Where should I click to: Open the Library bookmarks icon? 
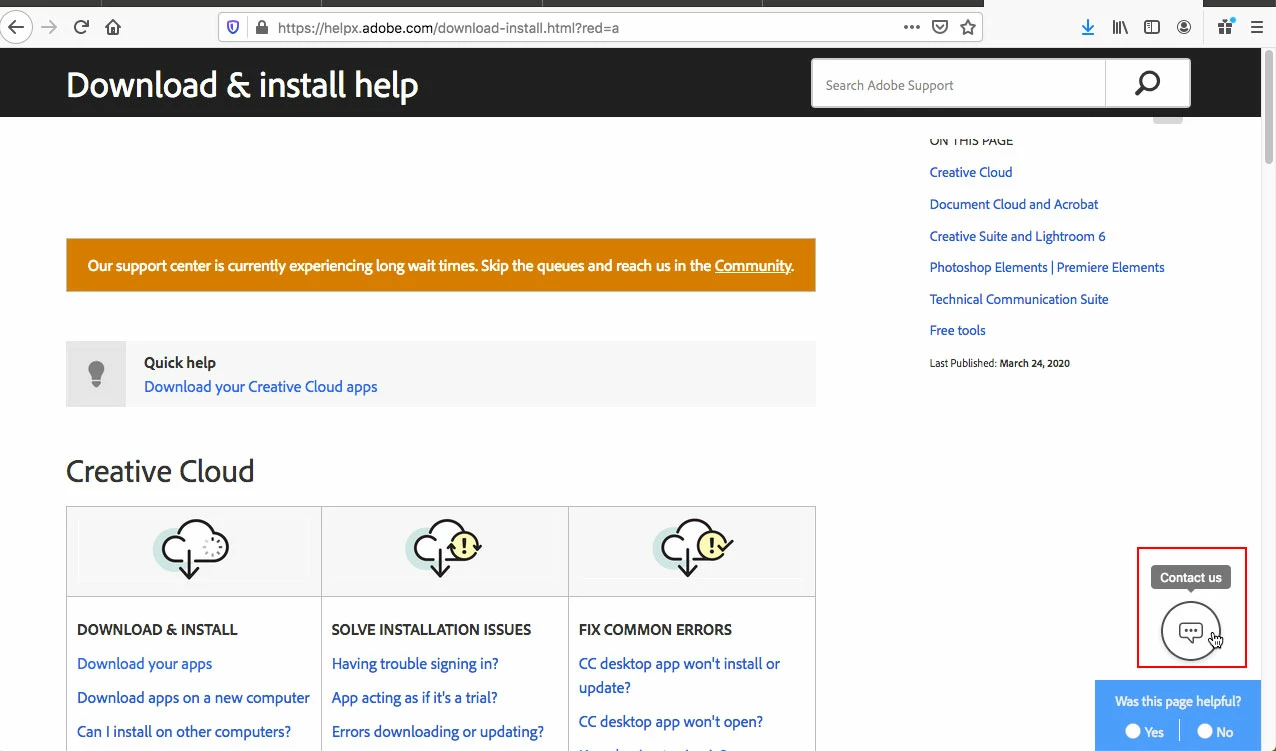pos(1120,27)
